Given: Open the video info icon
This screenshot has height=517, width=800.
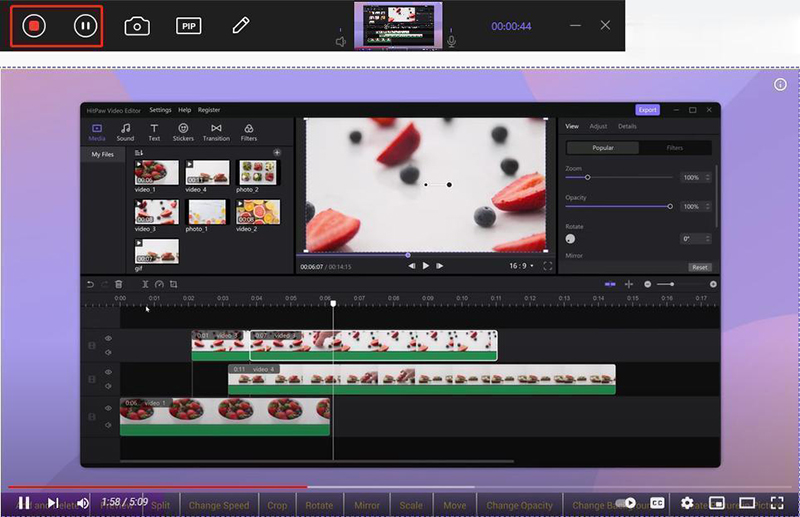Looking at the screenshot, I should [780, 85].
